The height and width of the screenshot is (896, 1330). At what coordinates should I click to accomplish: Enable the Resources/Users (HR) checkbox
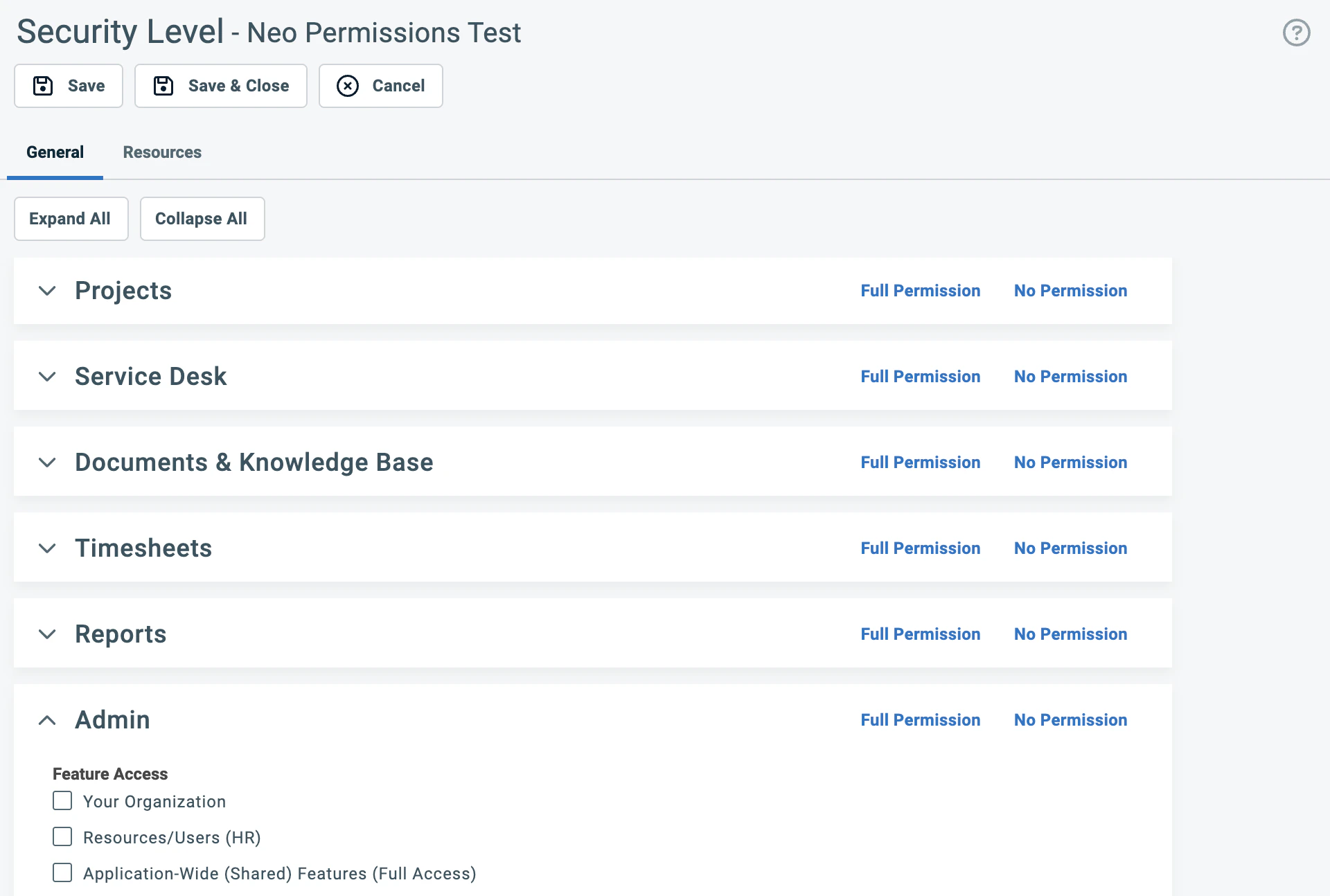click(x=62, y=837)
